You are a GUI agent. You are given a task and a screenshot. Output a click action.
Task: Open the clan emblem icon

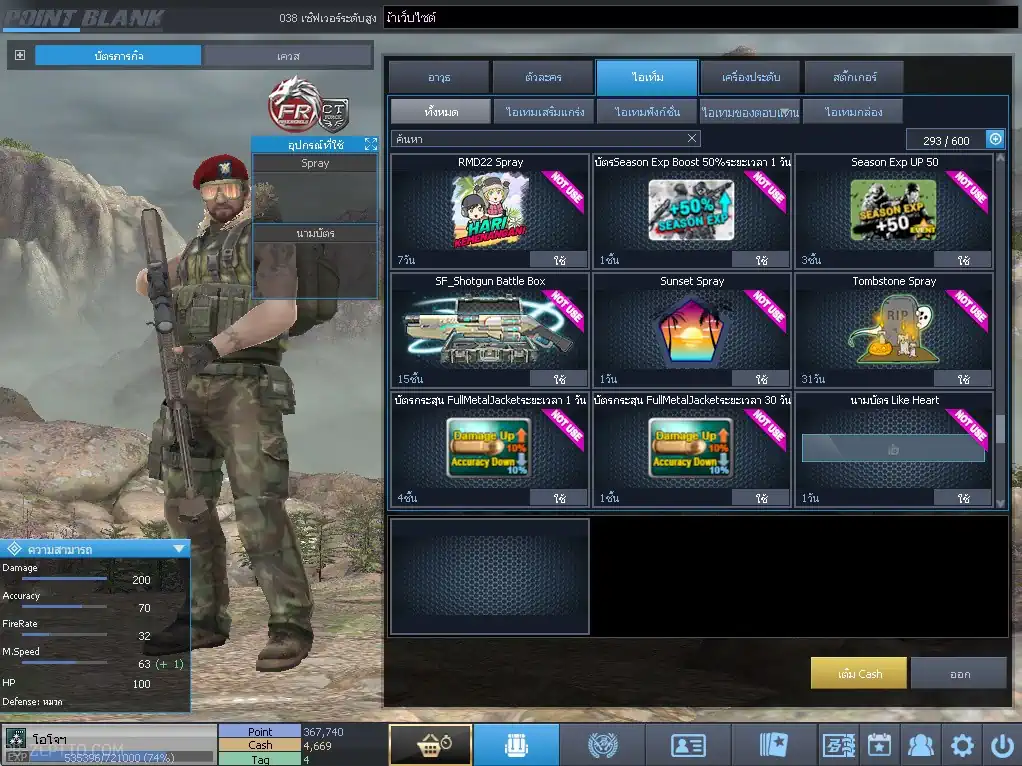(602, 745)
